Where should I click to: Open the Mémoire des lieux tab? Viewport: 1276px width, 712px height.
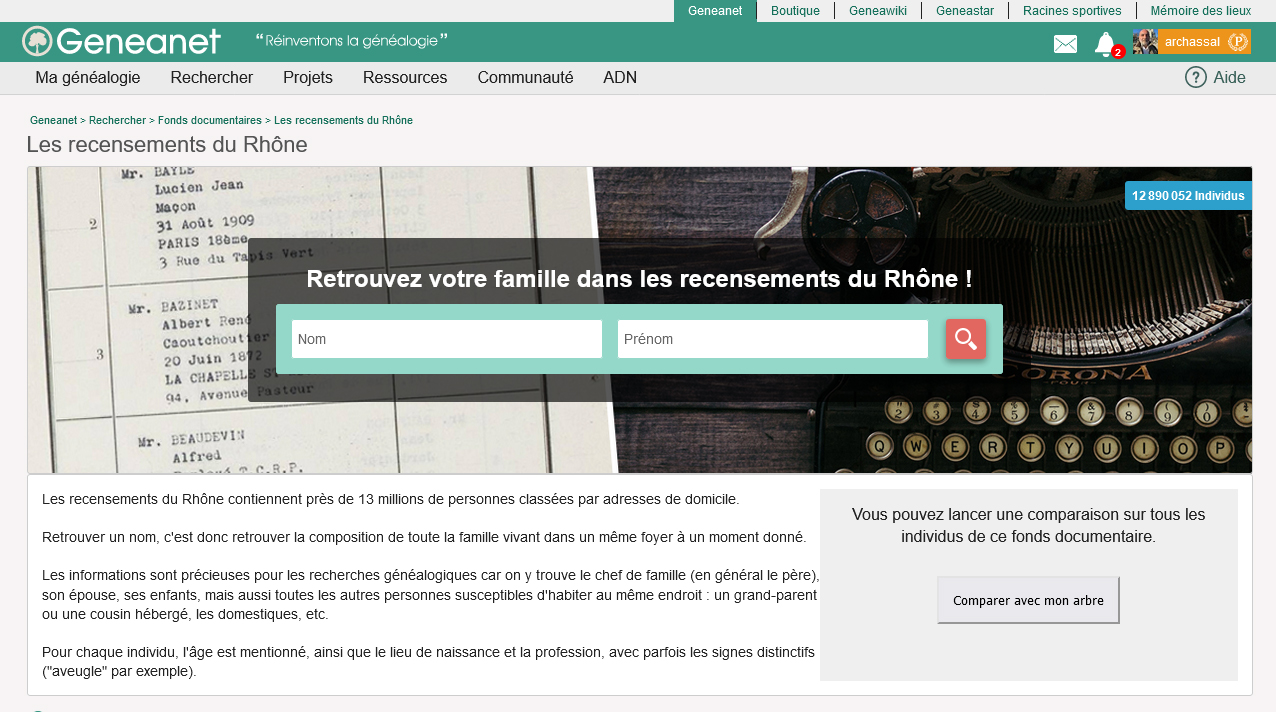1199,11
